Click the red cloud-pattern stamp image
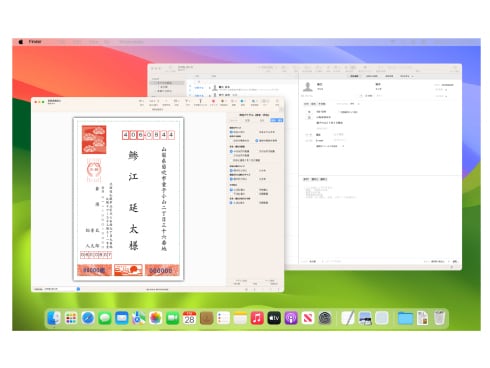This screenshot has width=490, height=368. pyautogui.click(x=94, y=139)
